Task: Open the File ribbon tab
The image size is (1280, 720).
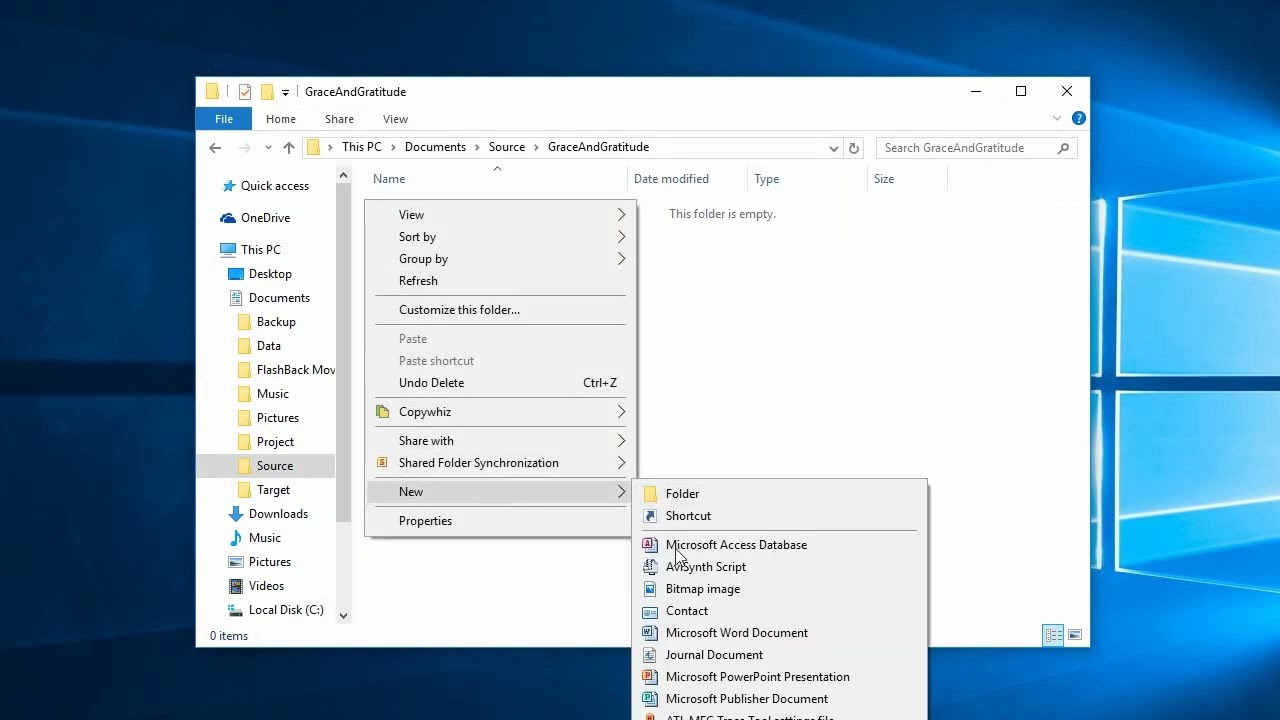Action: (x=224, y=119)
